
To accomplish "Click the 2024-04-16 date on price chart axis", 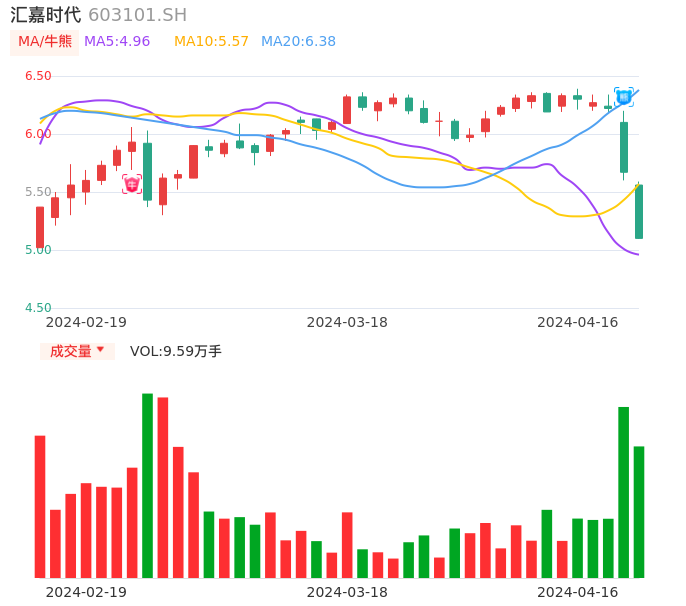I will 577,322.
